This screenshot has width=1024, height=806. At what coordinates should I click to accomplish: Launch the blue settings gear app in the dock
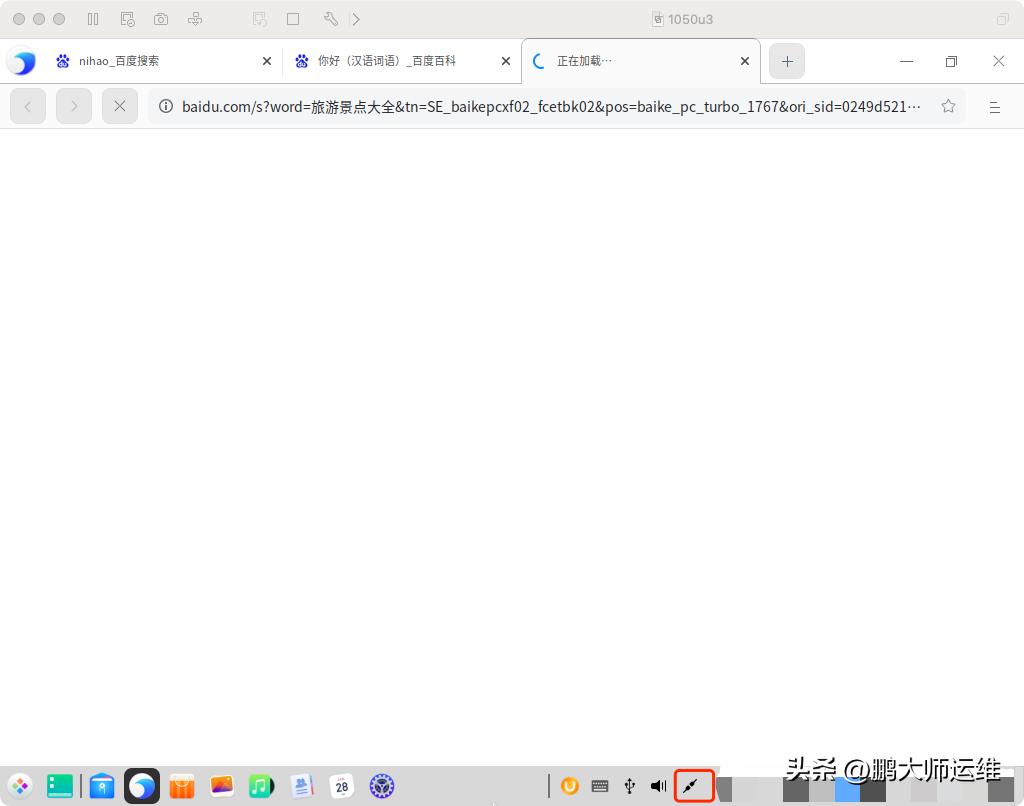tap(381, 786)
